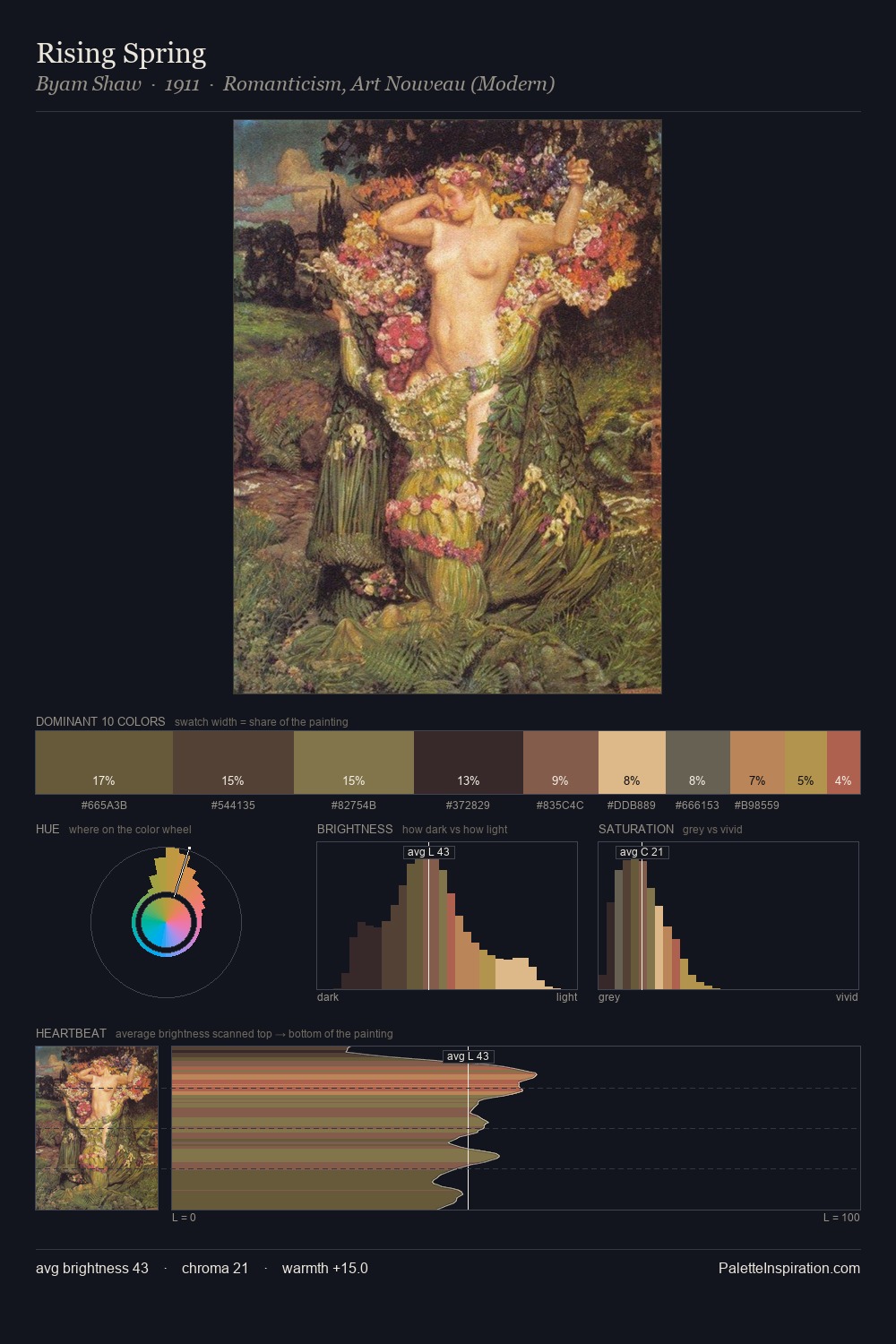Select the 9% reddish-brown swatch #835C4C
896x1344 pixels.
(561, 762)
